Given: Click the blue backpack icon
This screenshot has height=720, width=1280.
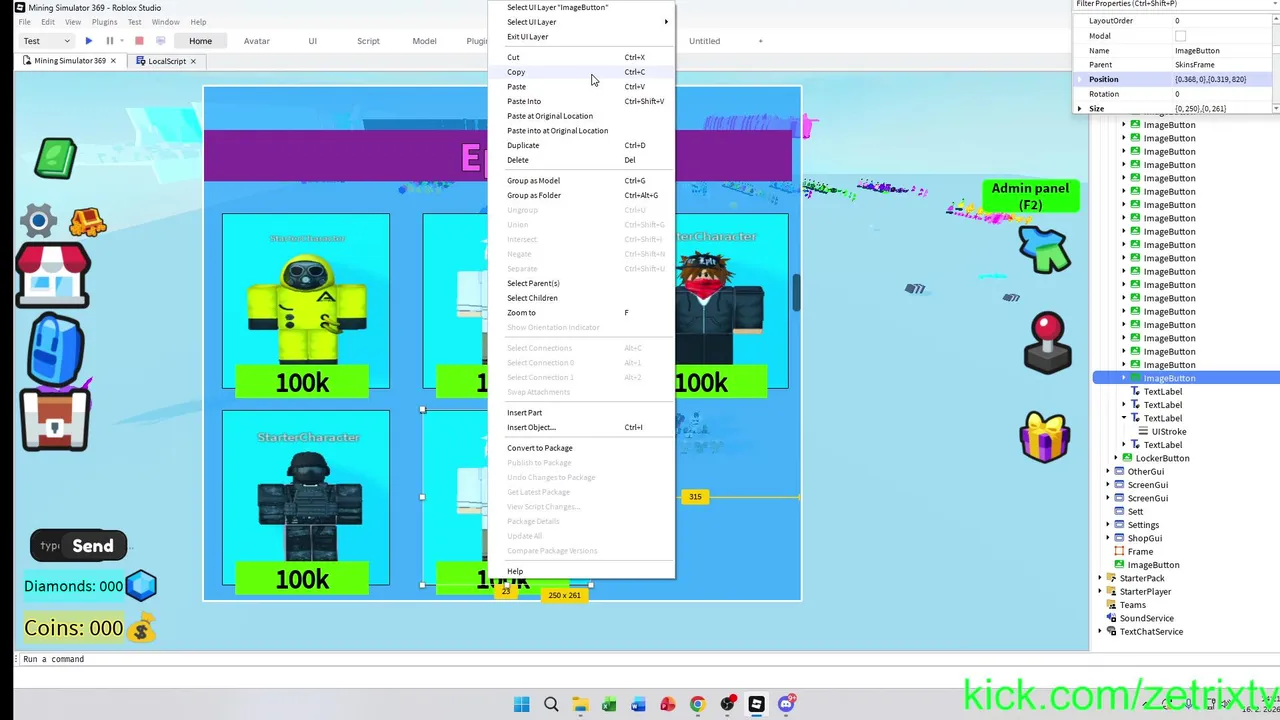Looking at the screenshot, I should coord(56,349).
